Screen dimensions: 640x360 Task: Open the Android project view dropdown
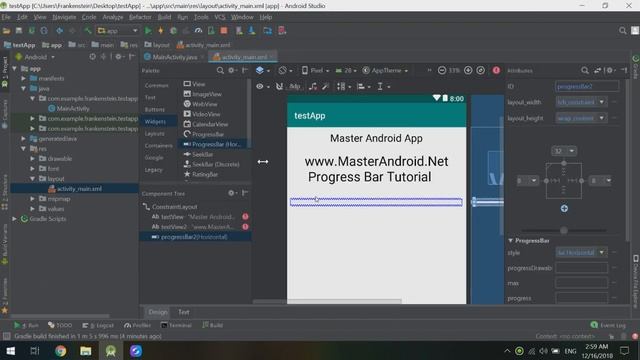pos(35,57)
